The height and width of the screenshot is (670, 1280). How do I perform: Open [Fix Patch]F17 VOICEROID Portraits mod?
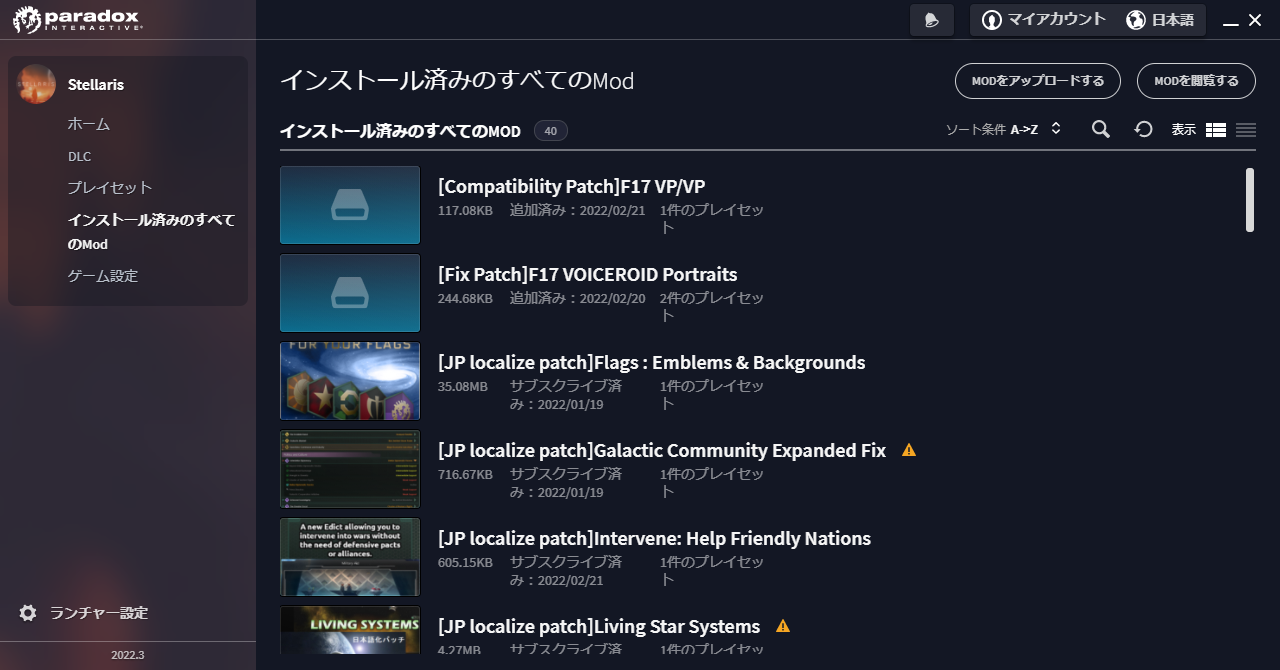[x=588, y=274]
